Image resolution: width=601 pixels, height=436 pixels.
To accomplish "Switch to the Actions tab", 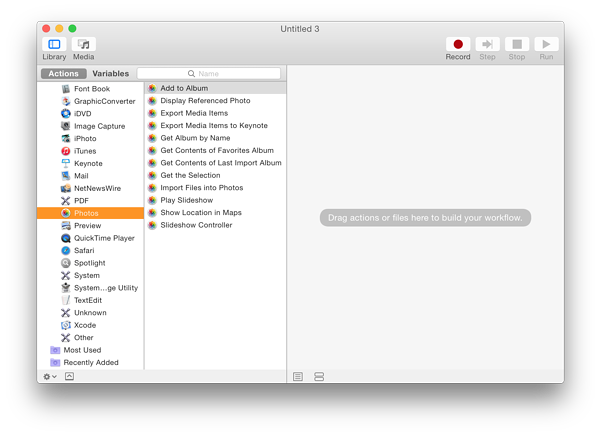I will [x=63, y=74].
